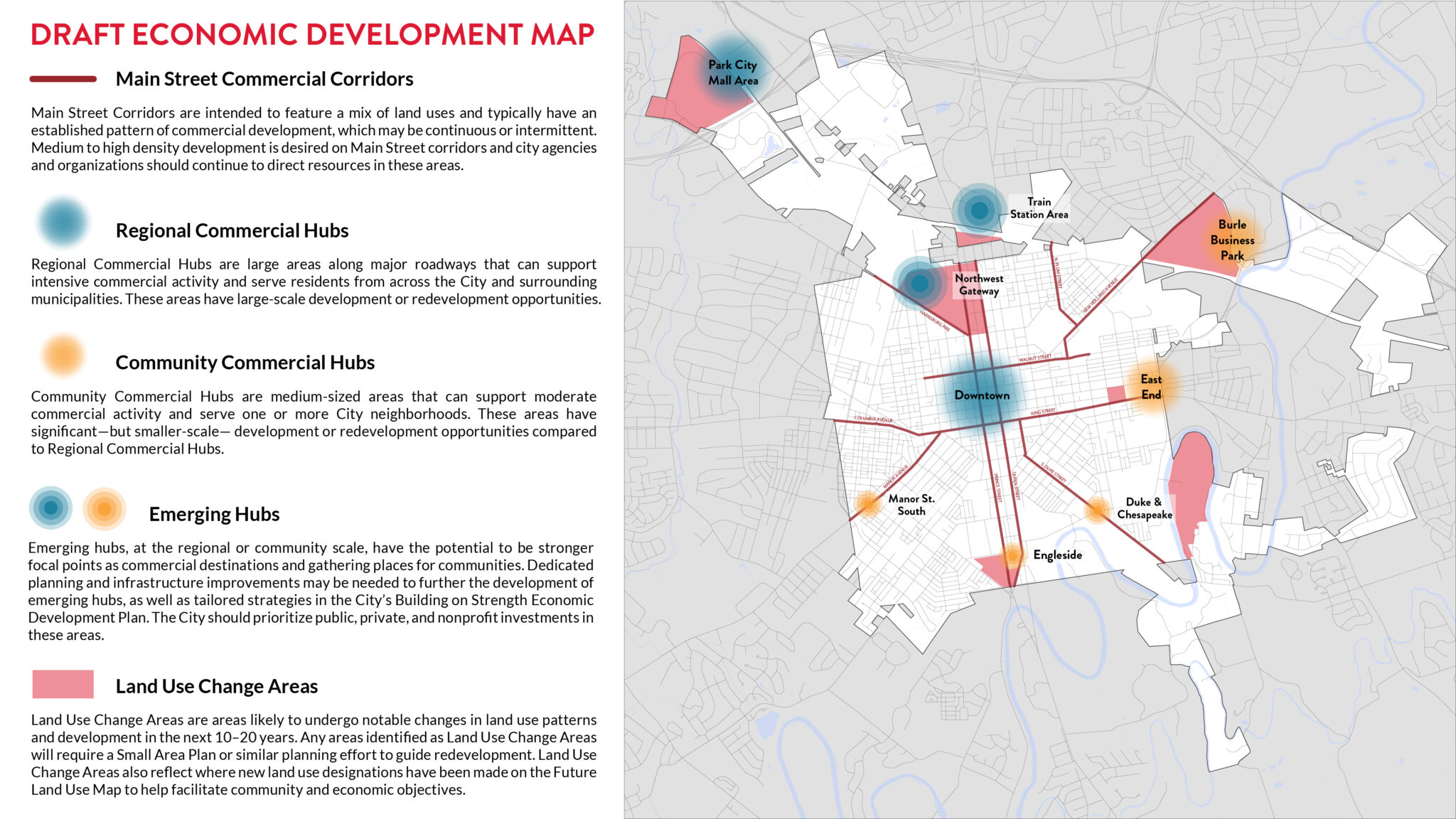
Task: Click the Regional Commercial Hubs legend symbol
Action: click(63, 223)
